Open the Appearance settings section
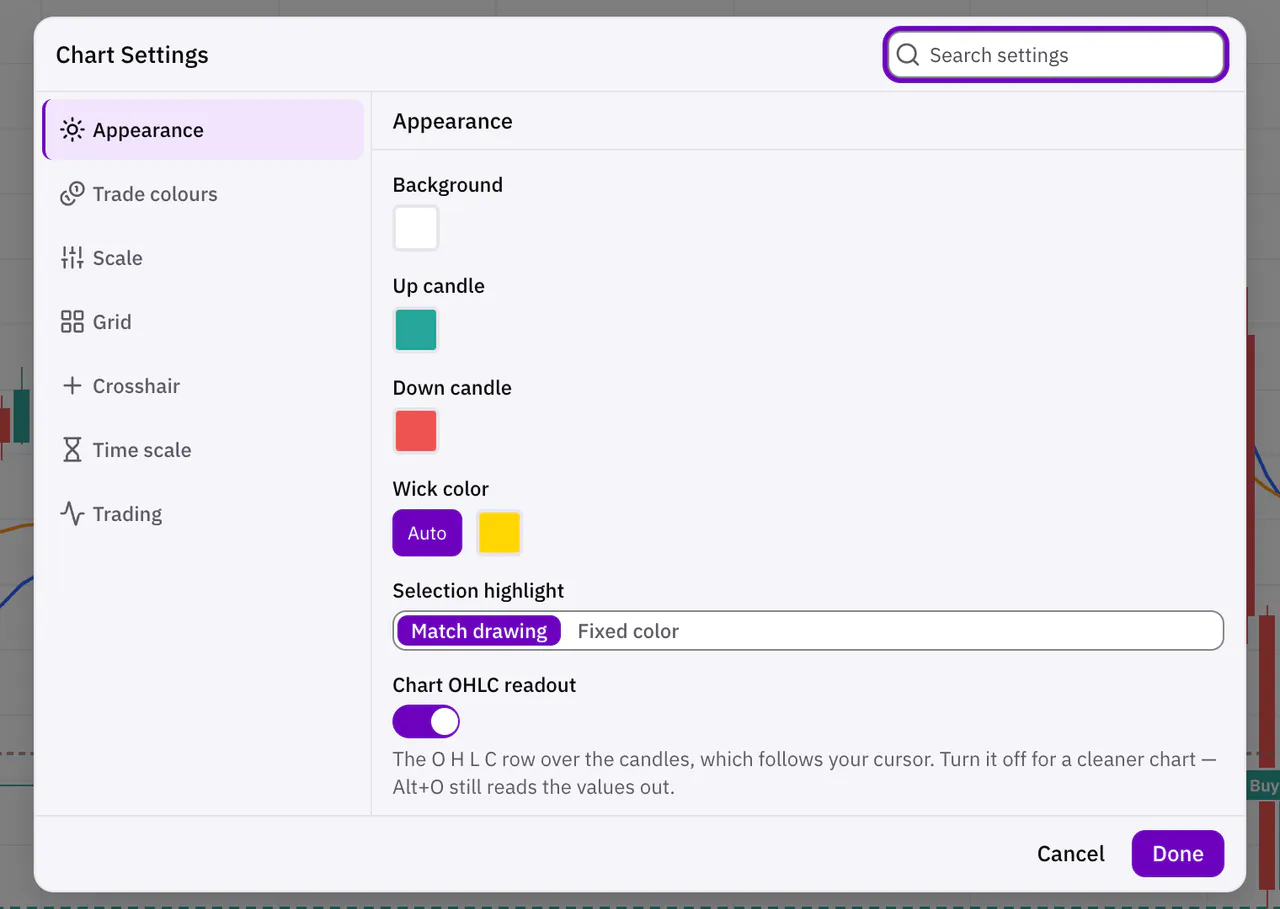The height and width of the screenshot is (909, 1280). 203,130
